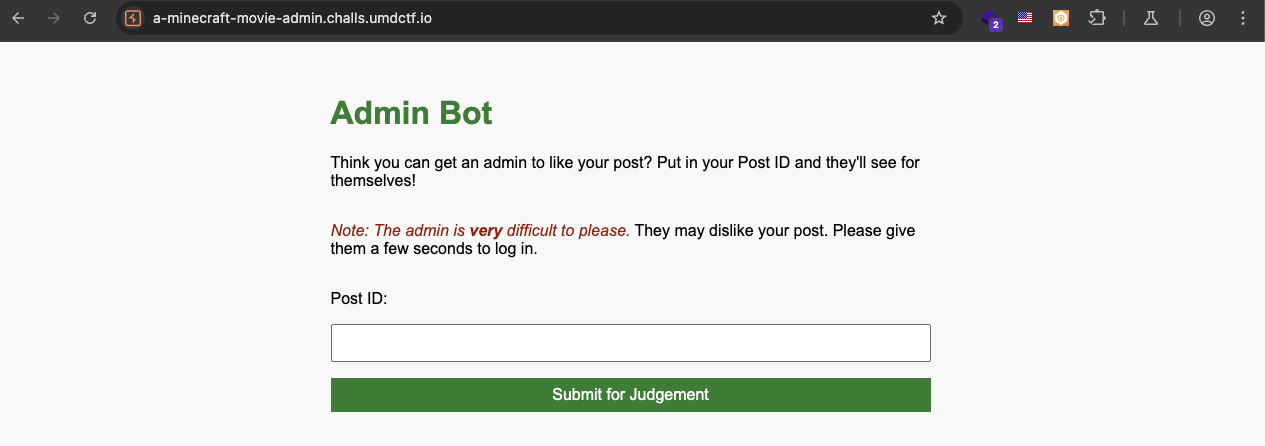Click the red italic admin note text
Viewport: 1265px width, 446px height.
(481, 231)
